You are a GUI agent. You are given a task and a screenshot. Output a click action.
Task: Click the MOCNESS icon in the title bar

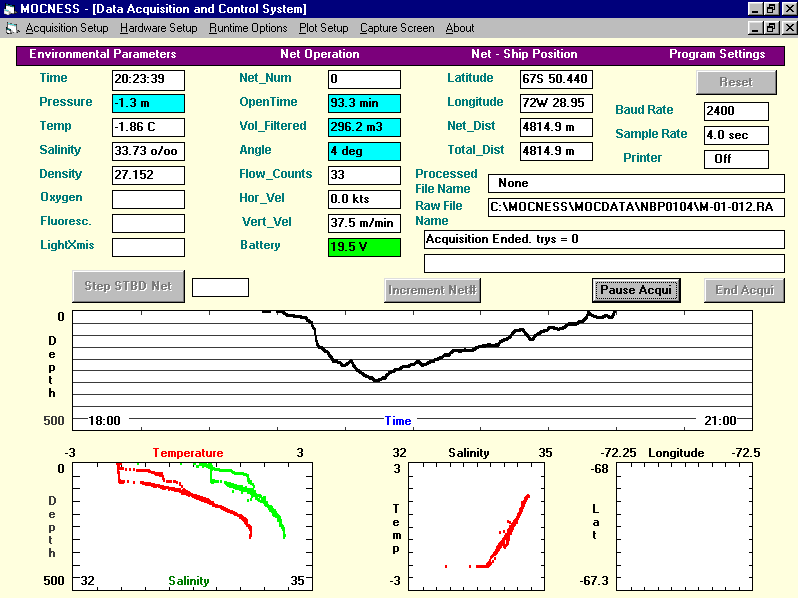pyautogui.click(x=10, y=9)
